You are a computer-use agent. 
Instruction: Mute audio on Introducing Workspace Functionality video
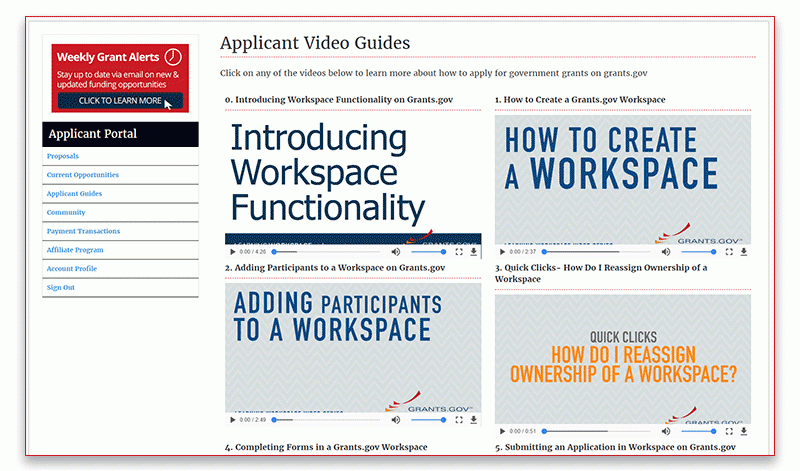tap(395, 252)
